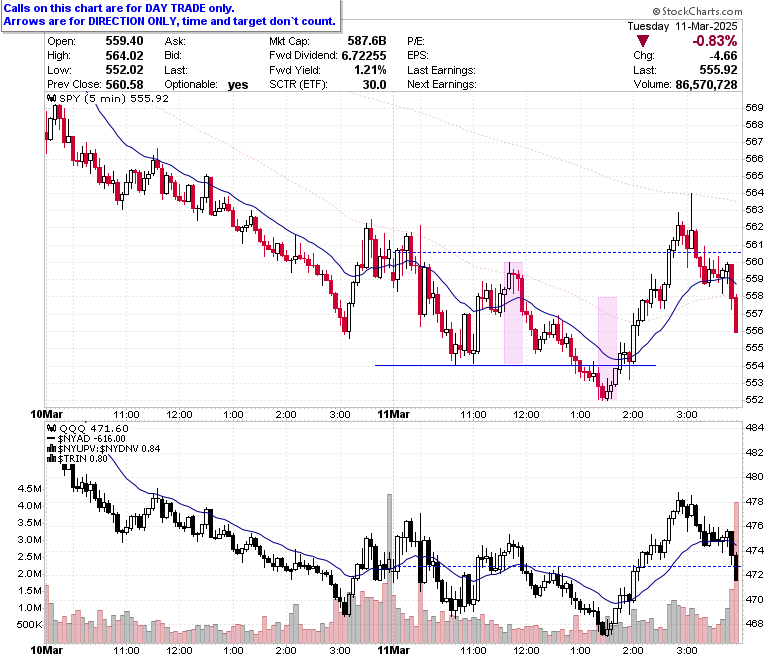The image size is (780, 659).
Task: Click the Fwd Dividend value '6.72255'
Action: [364, 55]
